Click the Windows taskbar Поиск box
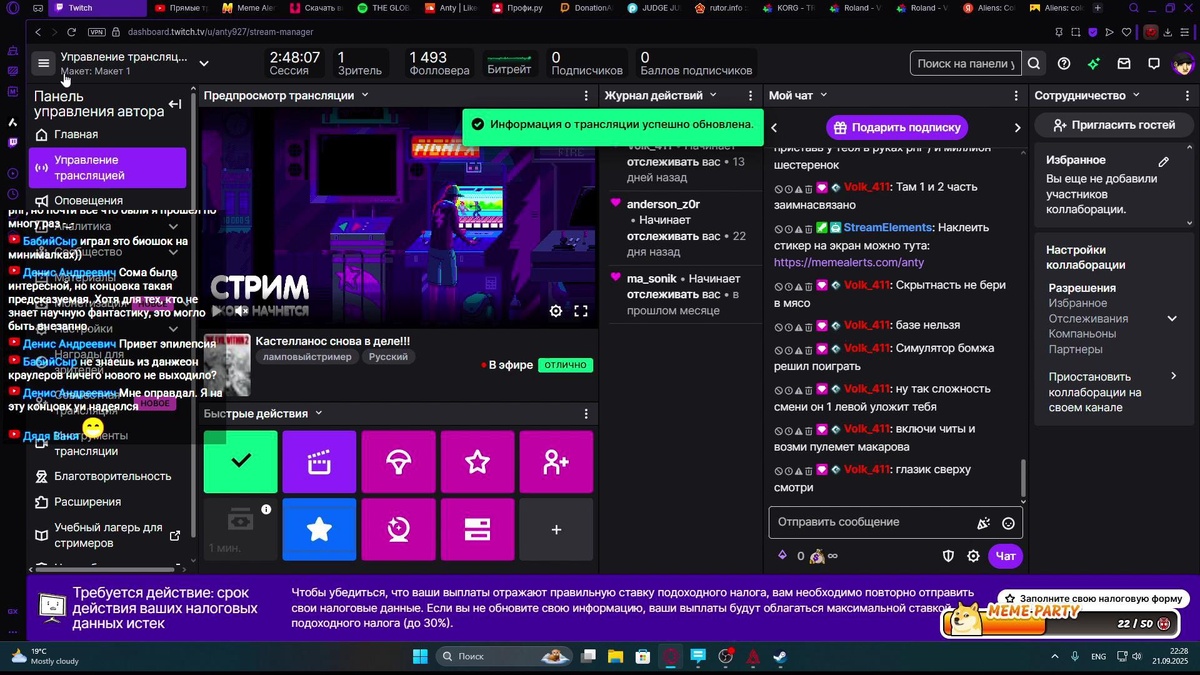 tap(505, 657)
